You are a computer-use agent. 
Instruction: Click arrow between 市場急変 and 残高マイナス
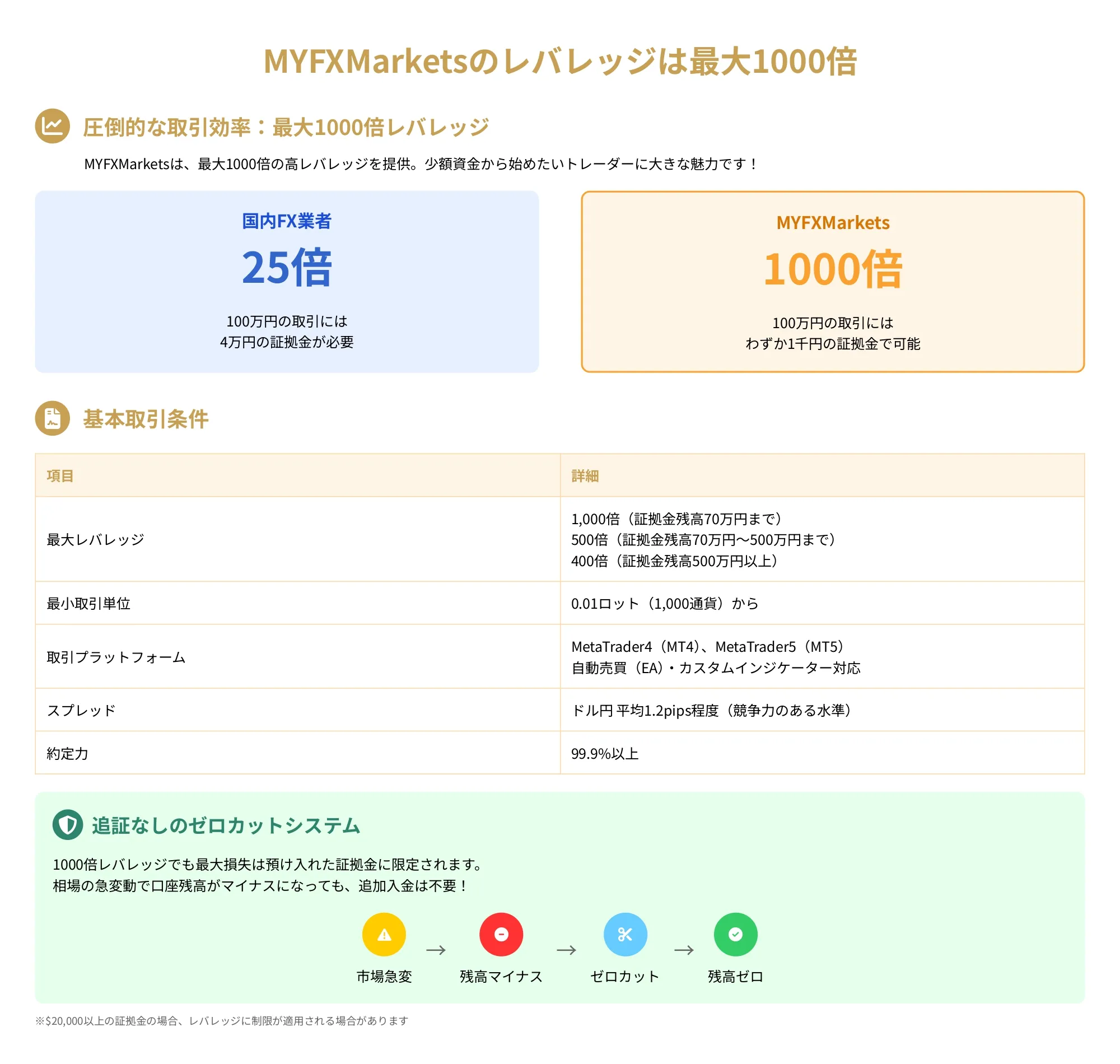tap(436, 950)
